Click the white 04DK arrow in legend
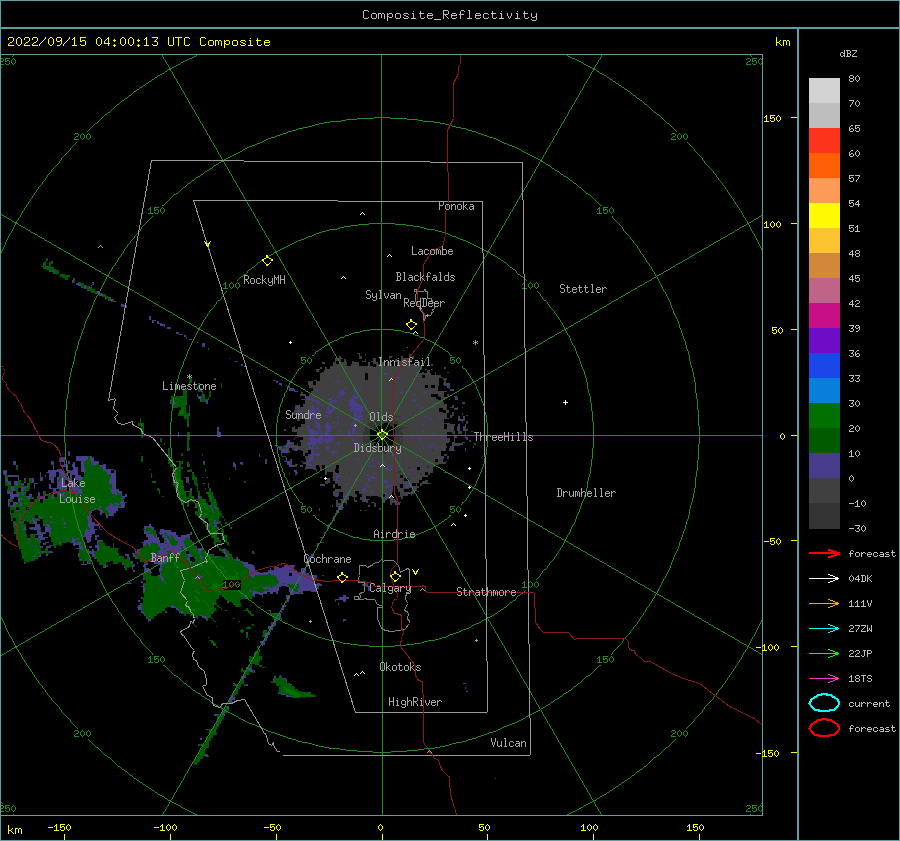Screen dimensions: 900x841 pyautogui.click(x=824, y=579)
